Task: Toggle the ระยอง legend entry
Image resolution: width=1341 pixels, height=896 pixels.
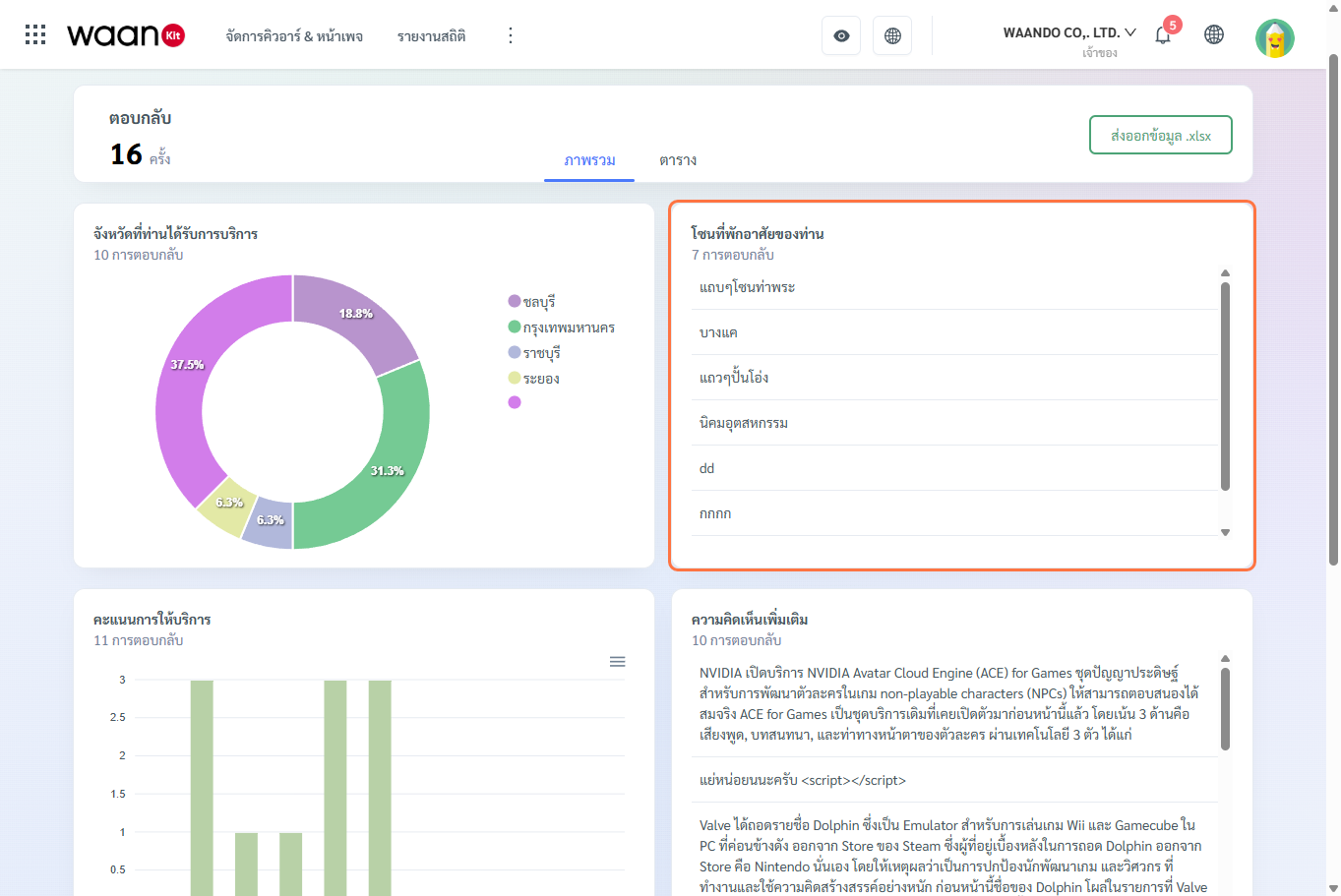Action: 534,379
